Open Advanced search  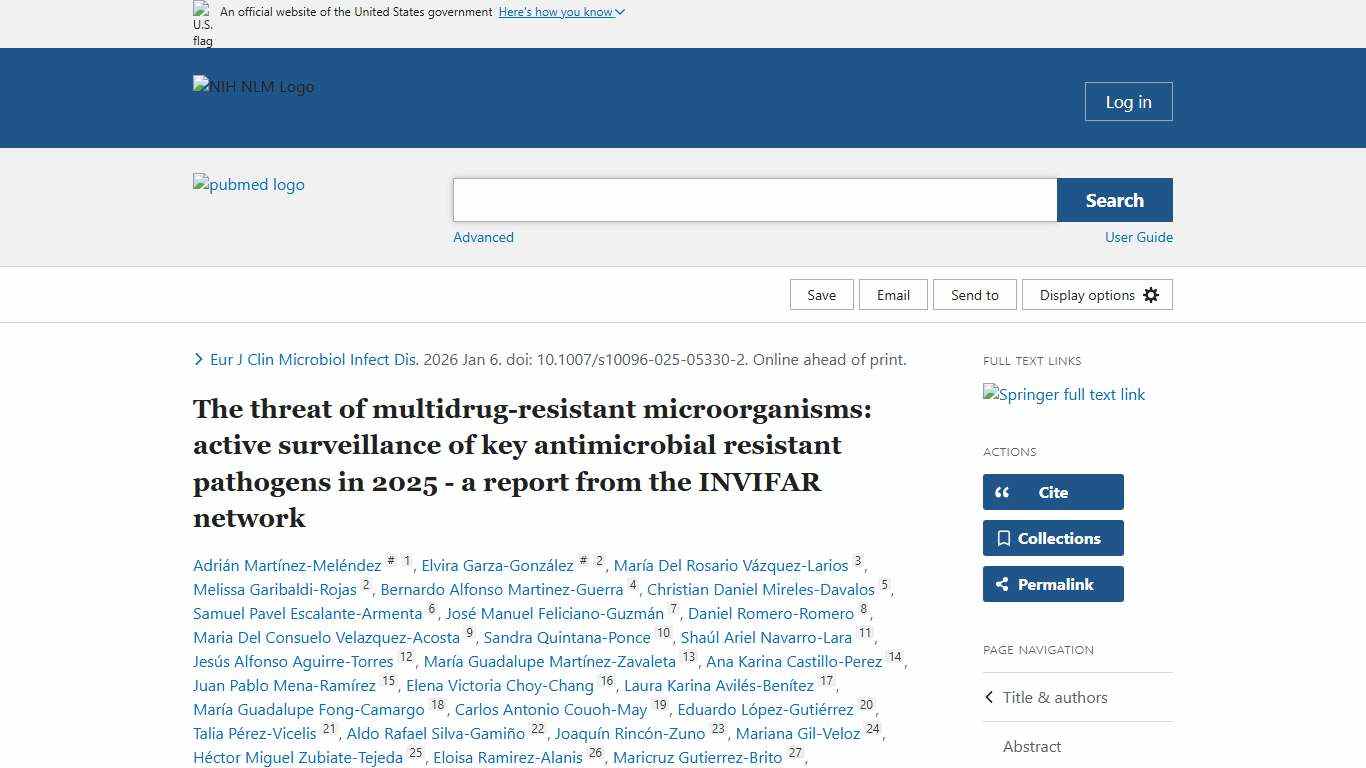[483, 237]
